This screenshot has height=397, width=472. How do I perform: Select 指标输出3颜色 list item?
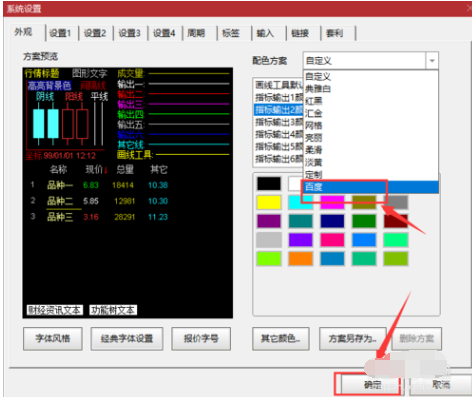pyautogui.click(x=279, y=122)
